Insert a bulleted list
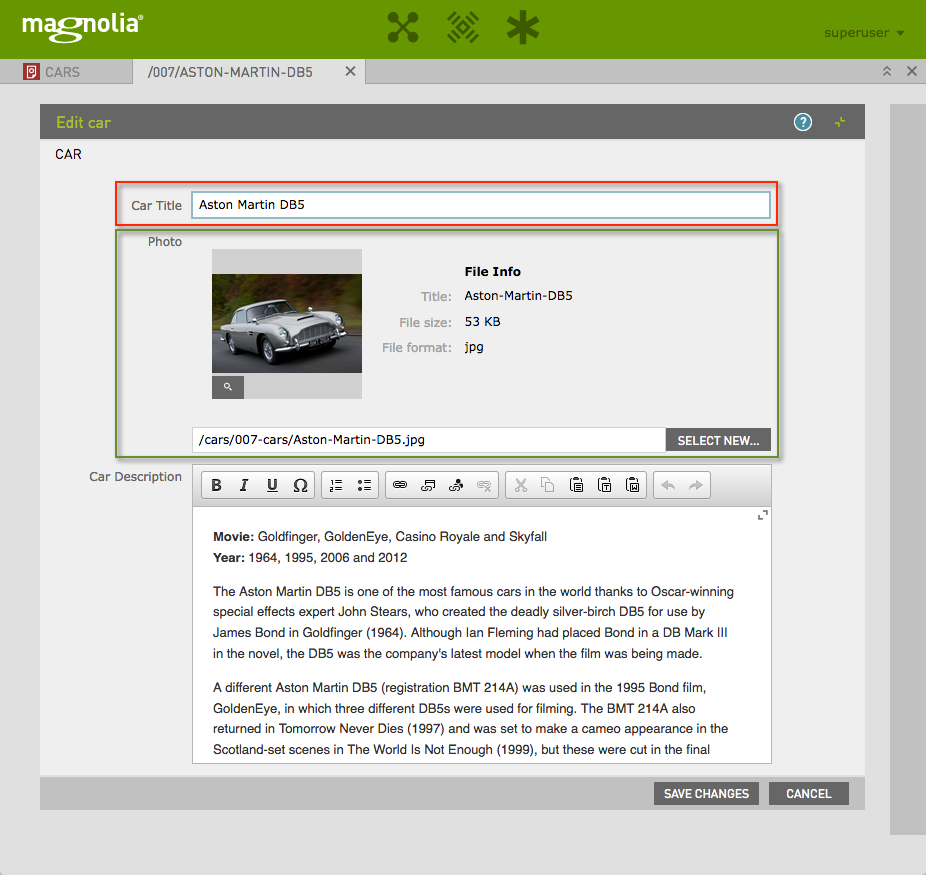This screenshot has height=875, width=926. point(364,485)
